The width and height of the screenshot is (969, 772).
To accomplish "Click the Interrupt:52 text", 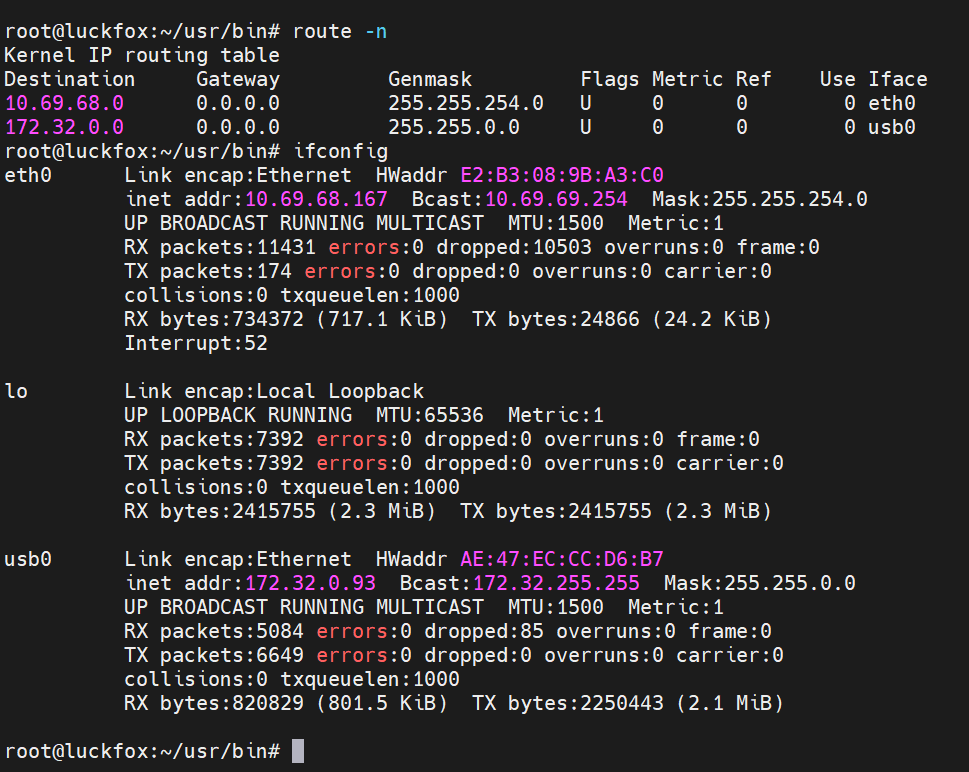I will click(x=196, y=343).
